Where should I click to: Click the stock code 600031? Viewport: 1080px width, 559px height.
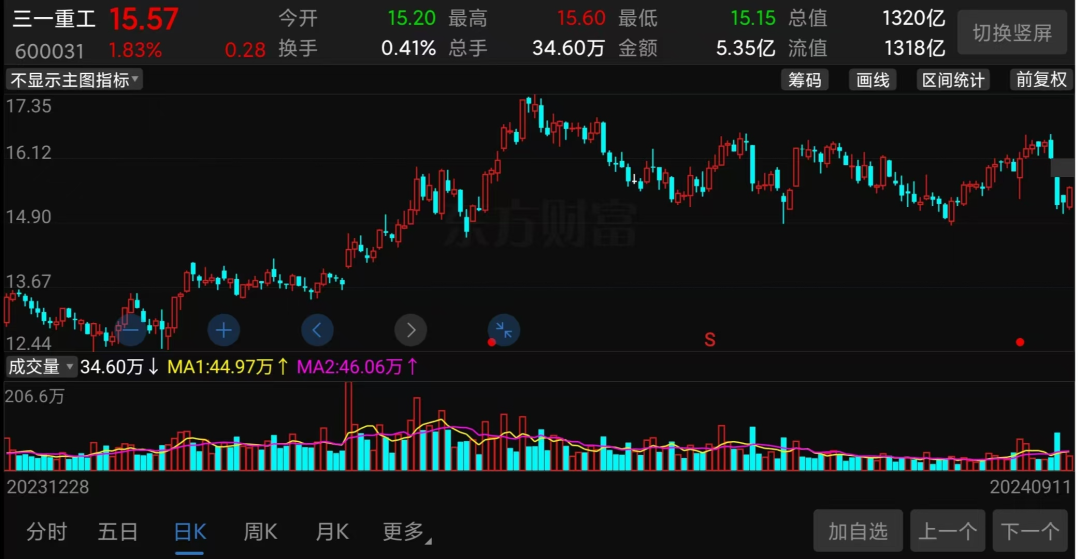coord(48,51)
